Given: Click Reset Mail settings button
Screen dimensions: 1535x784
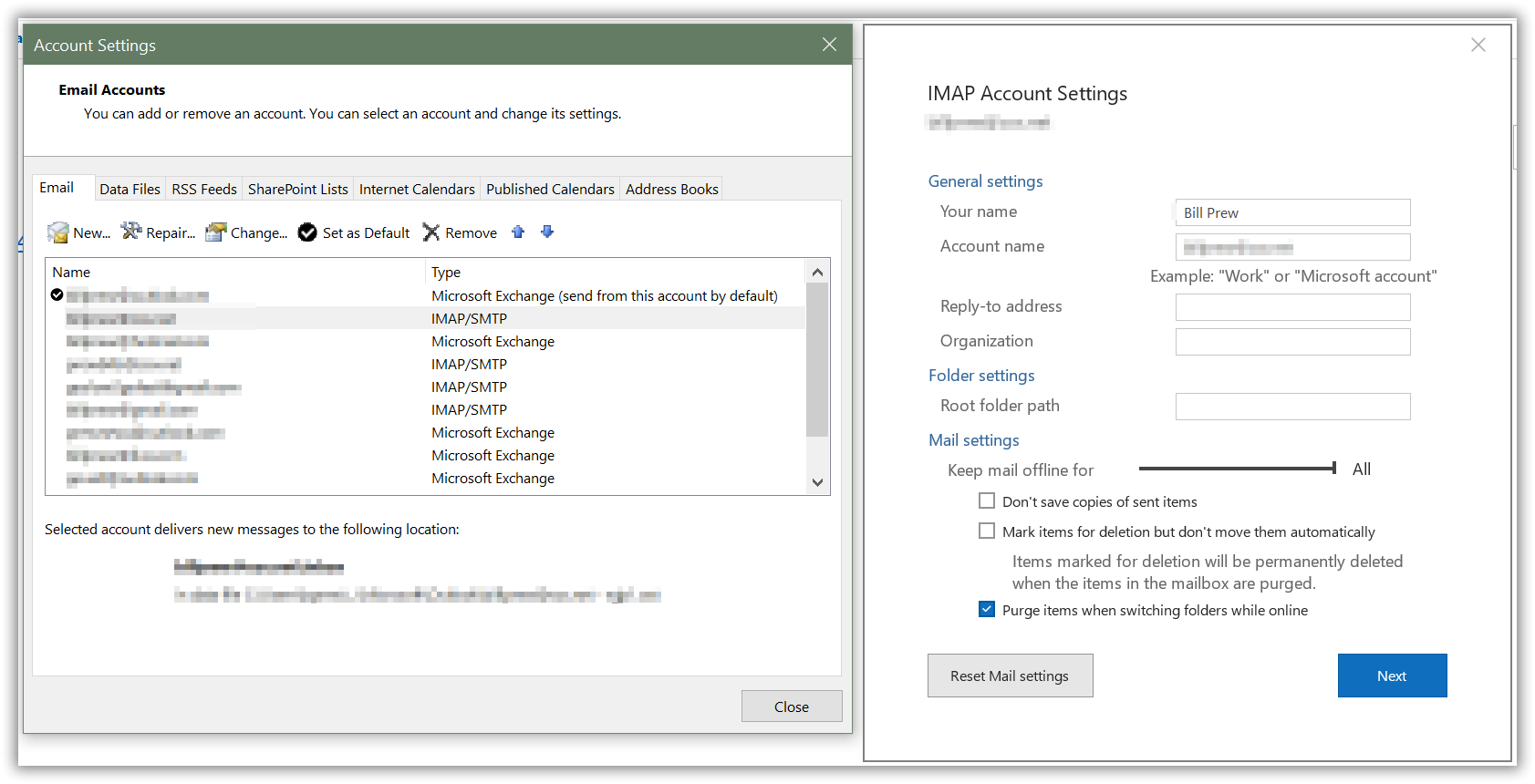Looking at the screenshot, I should click(x=1010, y=676).
